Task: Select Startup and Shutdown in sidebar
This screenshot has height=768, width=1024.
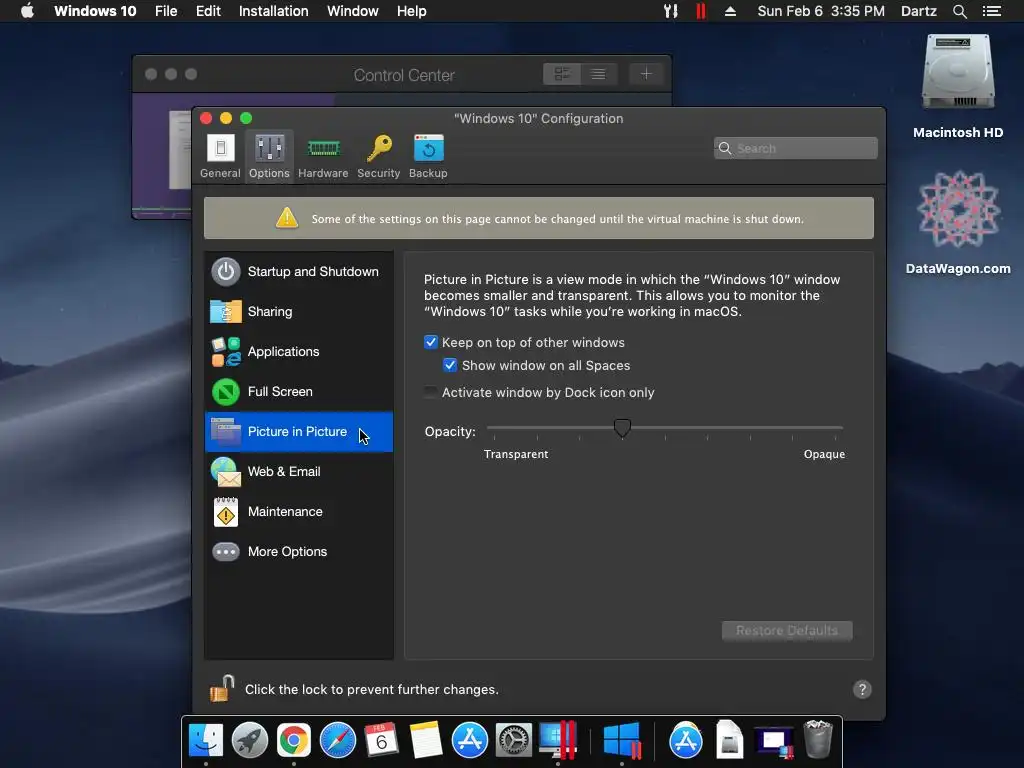Action: click(299, 272)
